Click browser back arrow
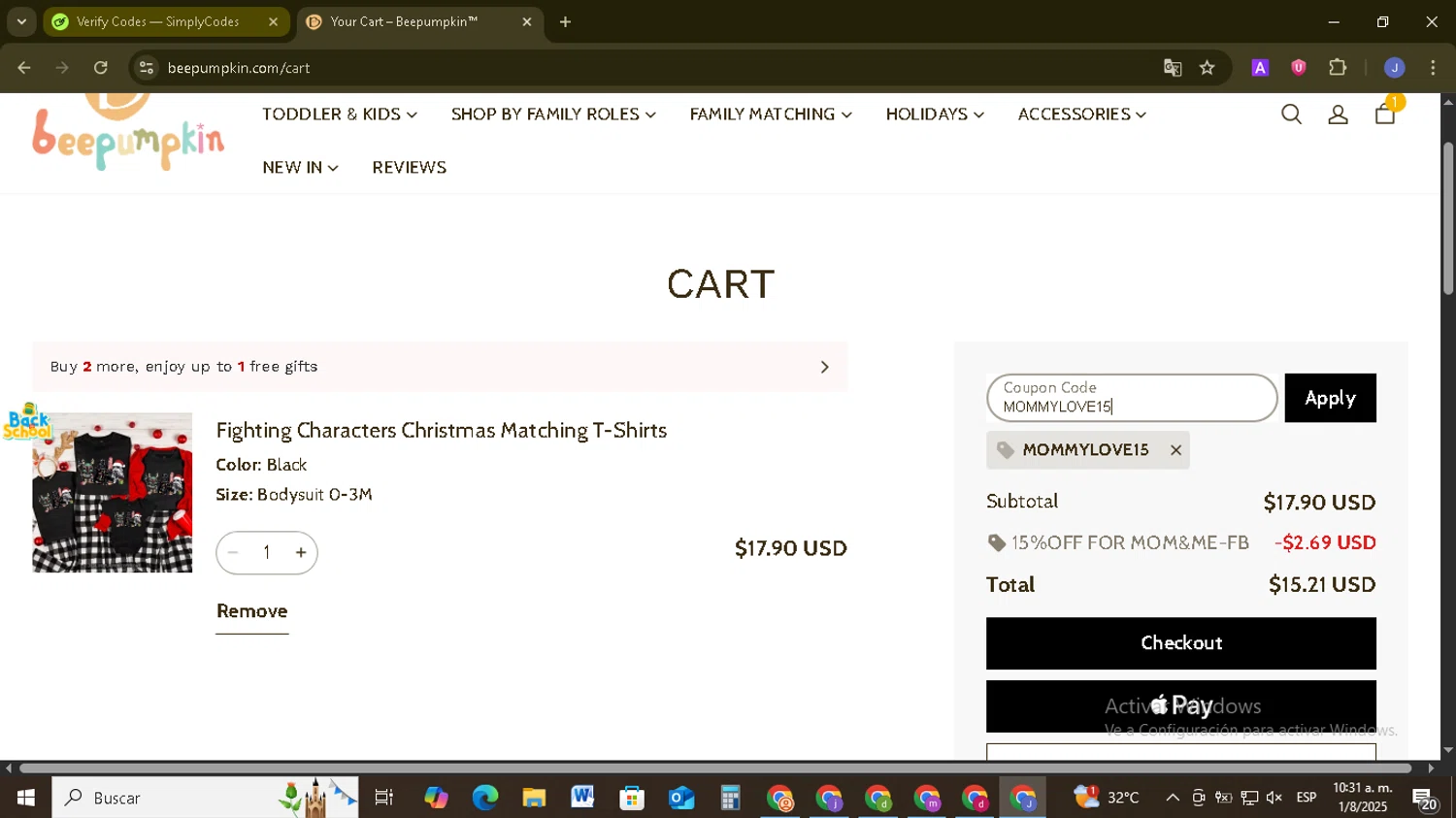Viewport: 1456px width, 818px height. coord(24,68)
